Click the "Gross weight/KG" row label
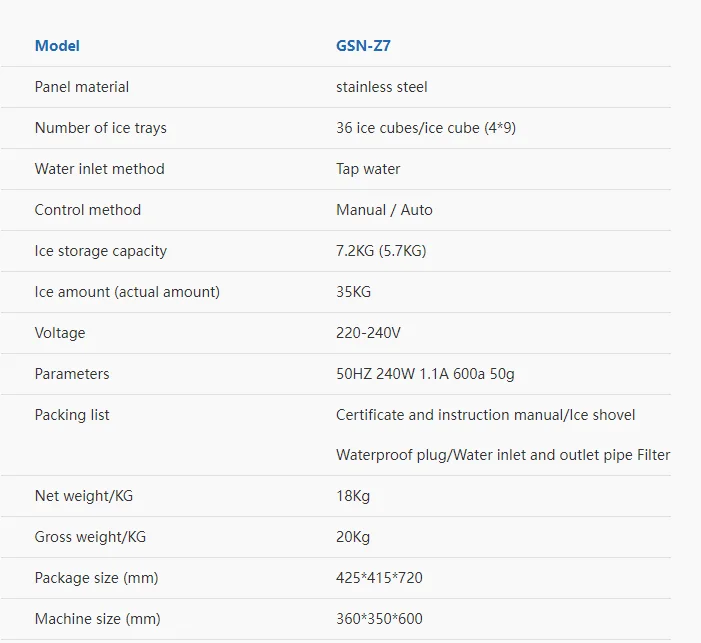The image size is (701, 643). click(x=90, y=537)
